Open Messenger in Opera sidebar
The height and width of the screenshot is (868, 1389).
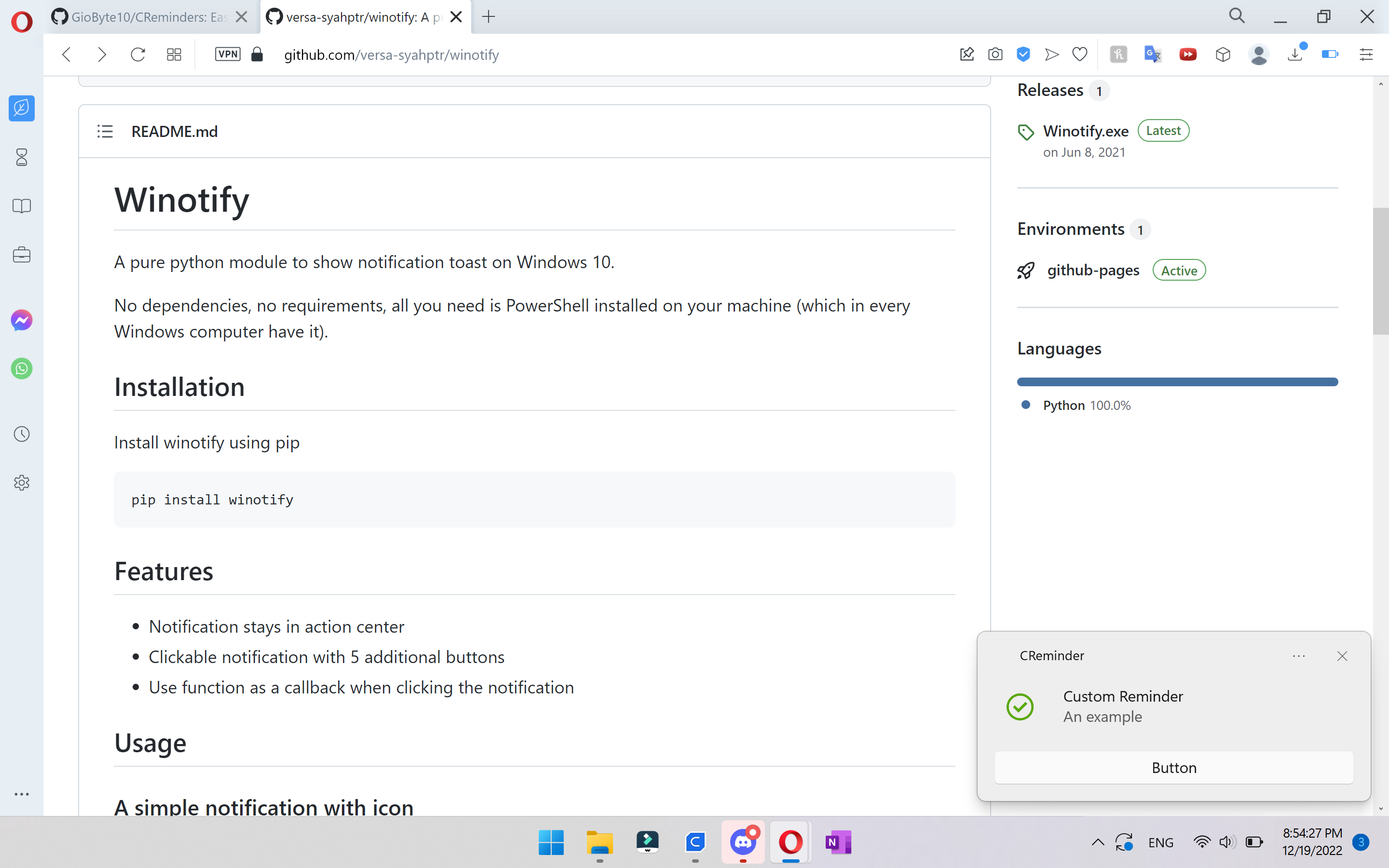coord(21,320)
